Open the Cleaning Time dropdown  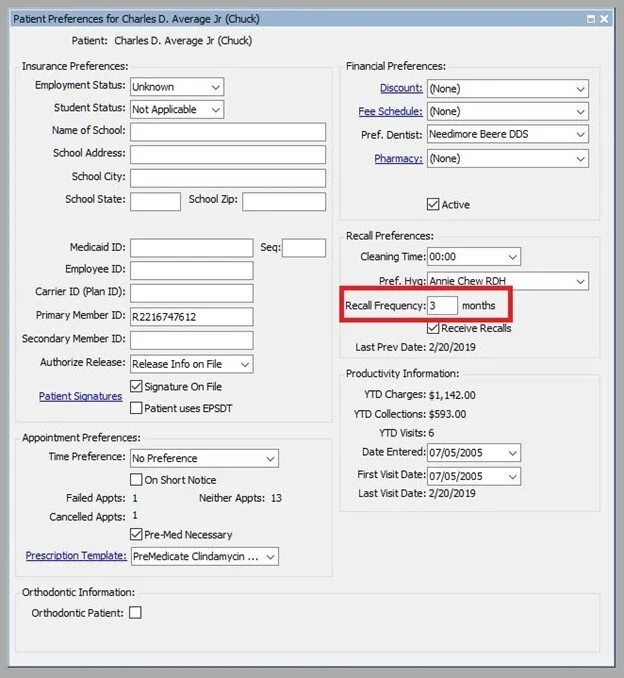click(x=474, y=257)
